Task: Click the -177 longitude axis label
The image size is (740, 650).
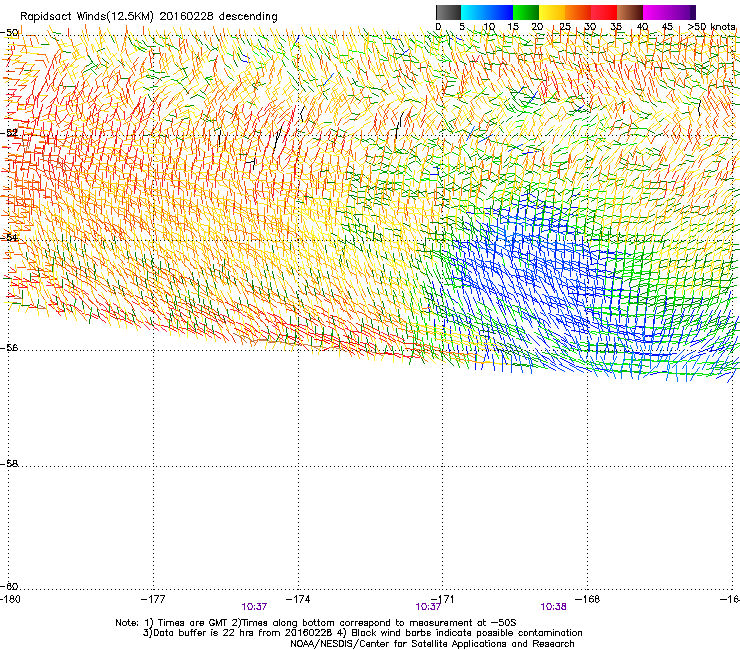Action: pyautogui.click(x=153, y=599)
